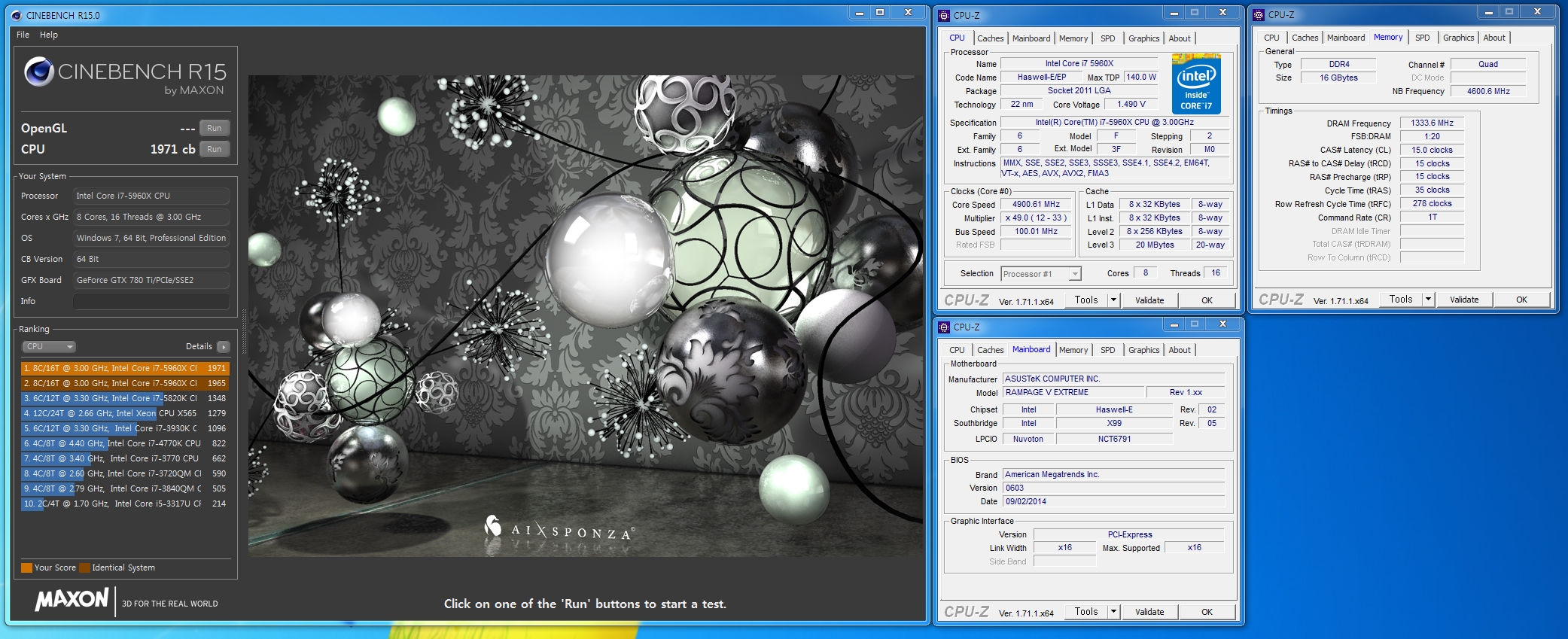Click the Details arrow icon in Ranking
The height and width of the screenshot is (639, 1568).
[x=224, y=346]
